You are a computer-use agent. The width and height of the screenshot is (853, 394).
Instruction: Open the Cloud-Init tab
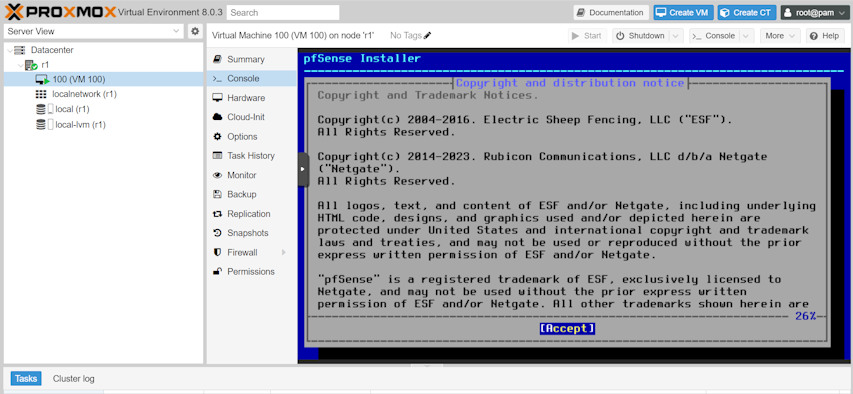click(x=251, y=117)
